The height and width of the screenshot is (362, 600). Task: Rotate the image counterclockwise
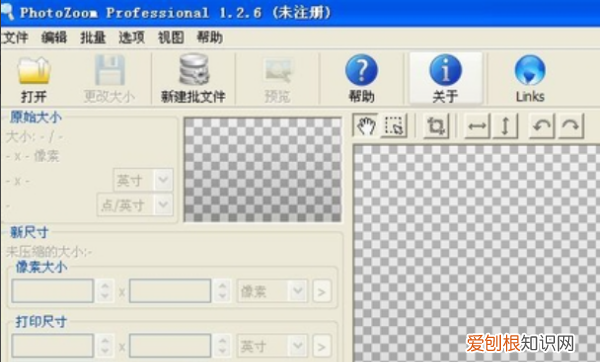point(542,126)
